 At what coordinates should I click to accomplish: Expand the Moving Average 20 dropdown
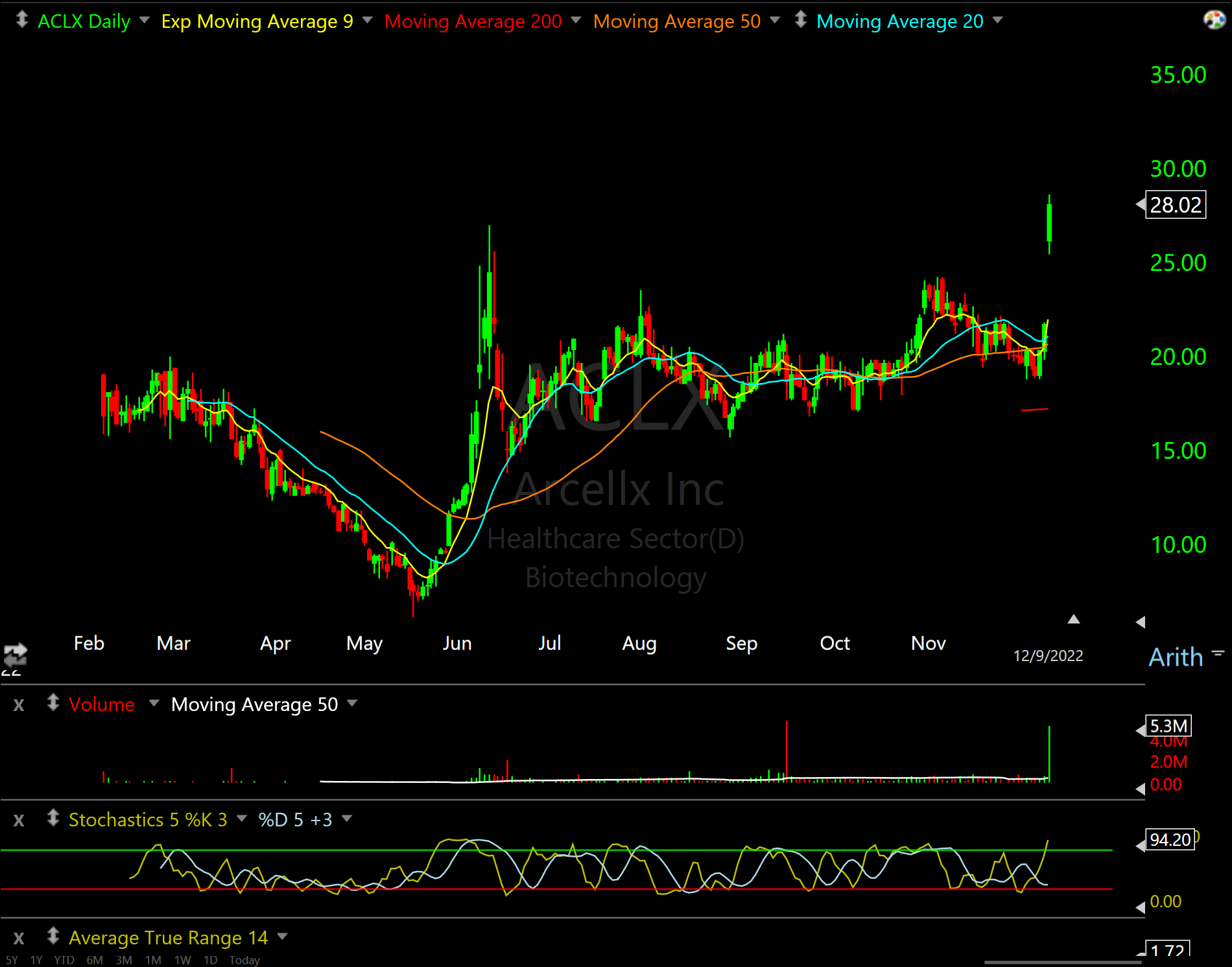(x=998, y=20)
